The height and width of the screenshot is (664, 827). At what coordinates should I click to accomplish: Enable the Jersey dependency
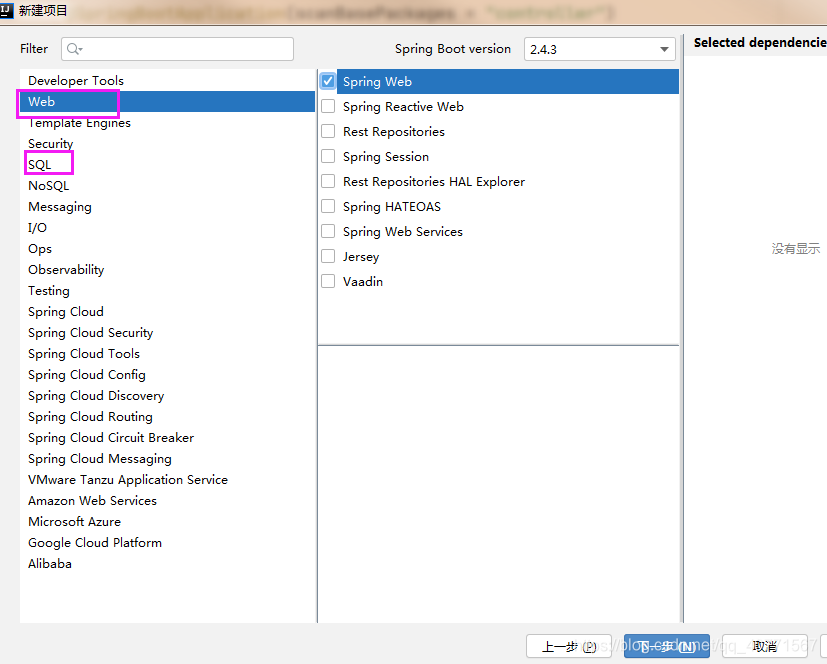(327, 256)
